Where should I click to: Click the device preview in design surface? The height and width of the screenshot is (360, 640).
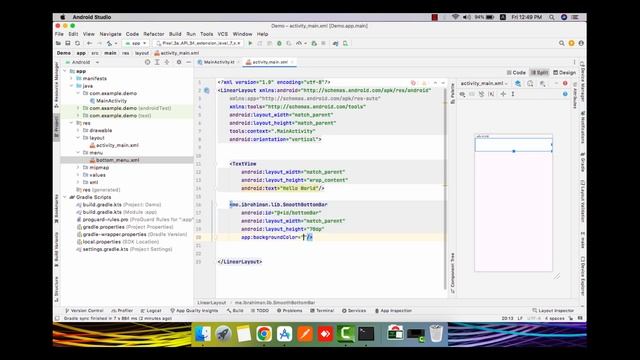[x=513, y=203]
